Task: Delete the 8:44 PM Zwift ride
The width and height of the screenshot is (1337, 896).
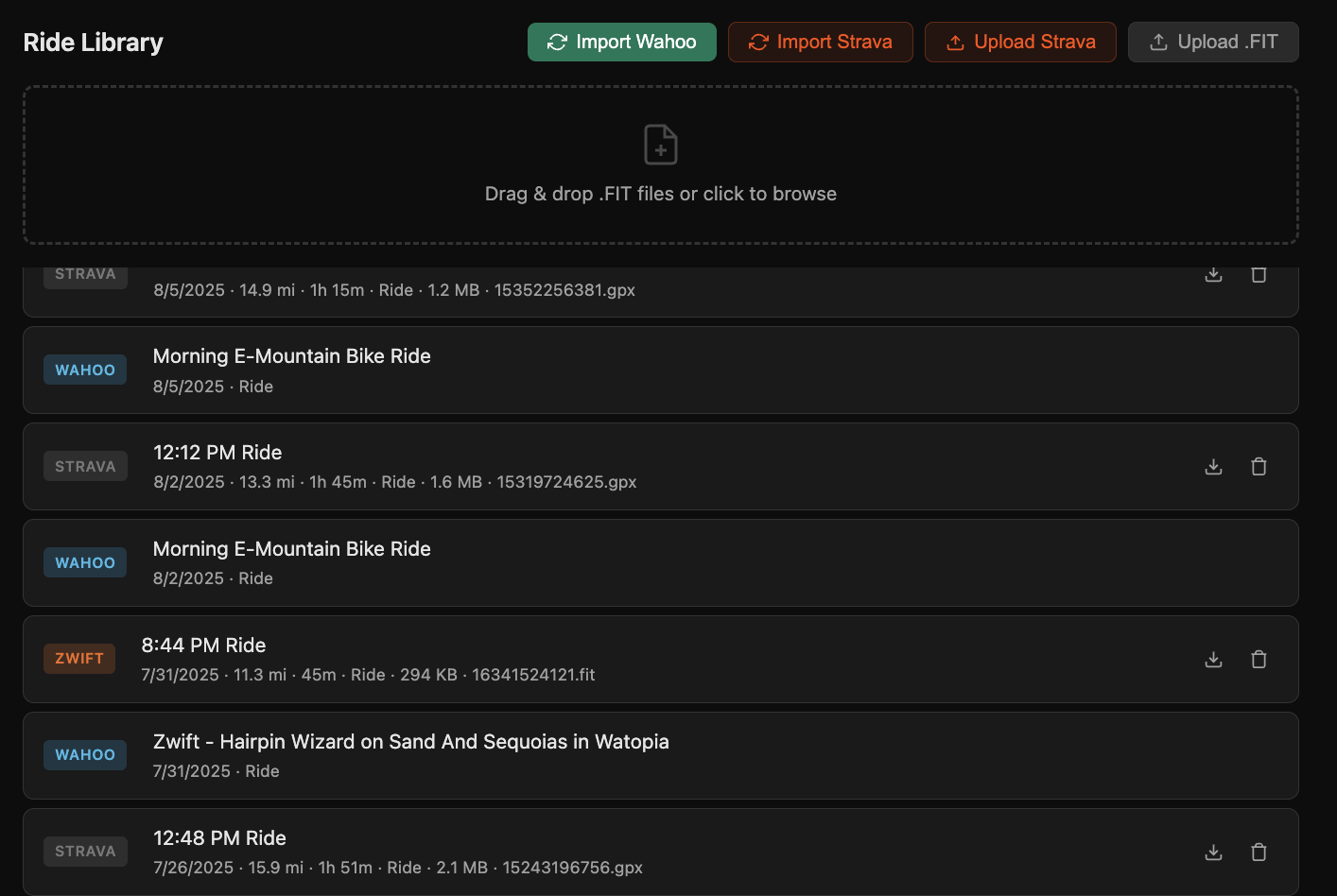Action: (x=1259, y=660)
